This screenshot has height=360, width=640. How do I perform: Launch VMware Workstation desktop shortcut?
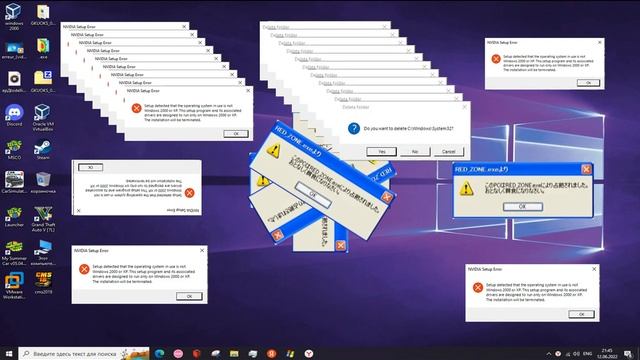click(x=14, y=286)
